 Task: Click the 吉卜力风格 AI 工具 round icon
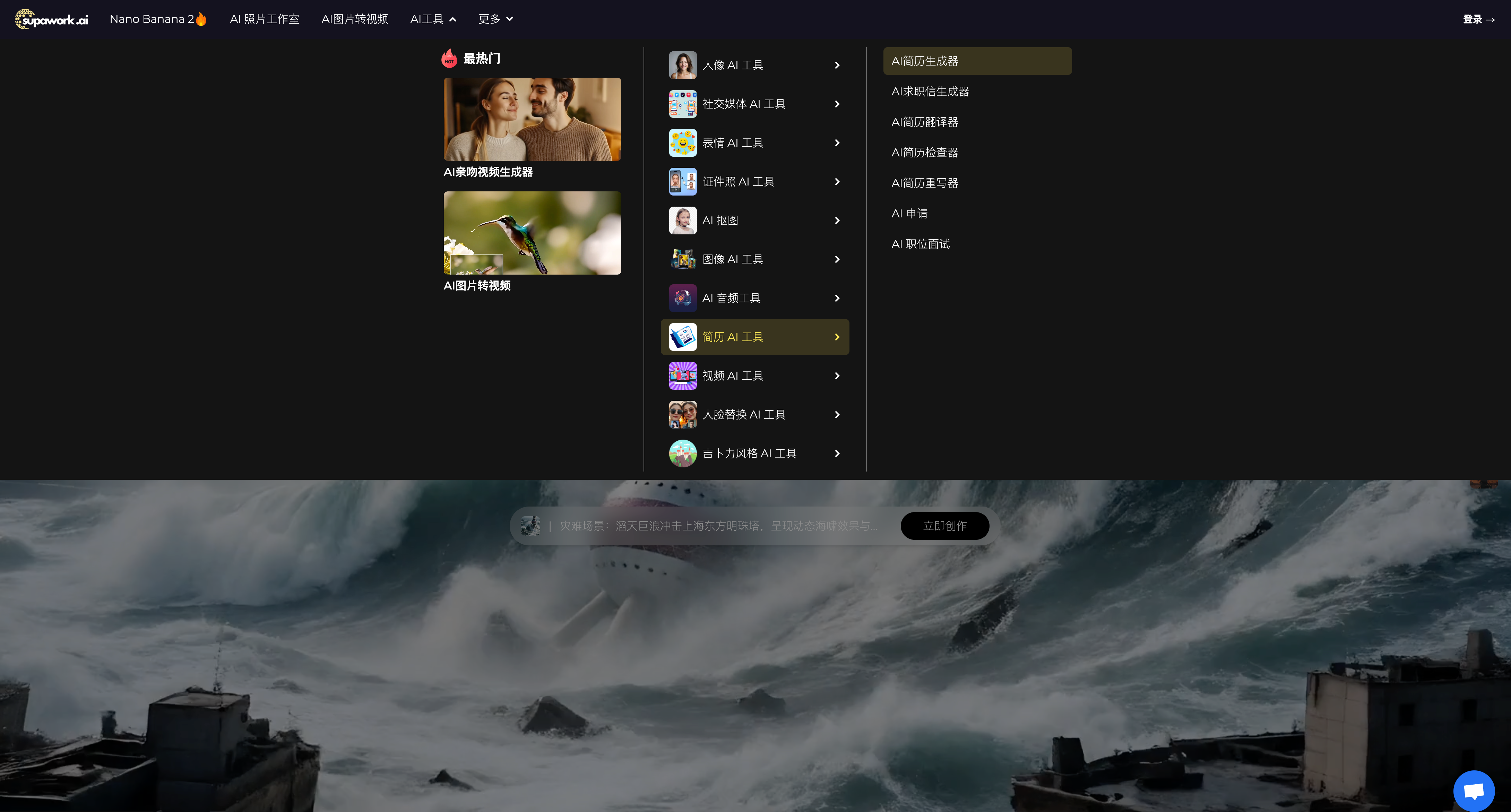pos(682,453)
